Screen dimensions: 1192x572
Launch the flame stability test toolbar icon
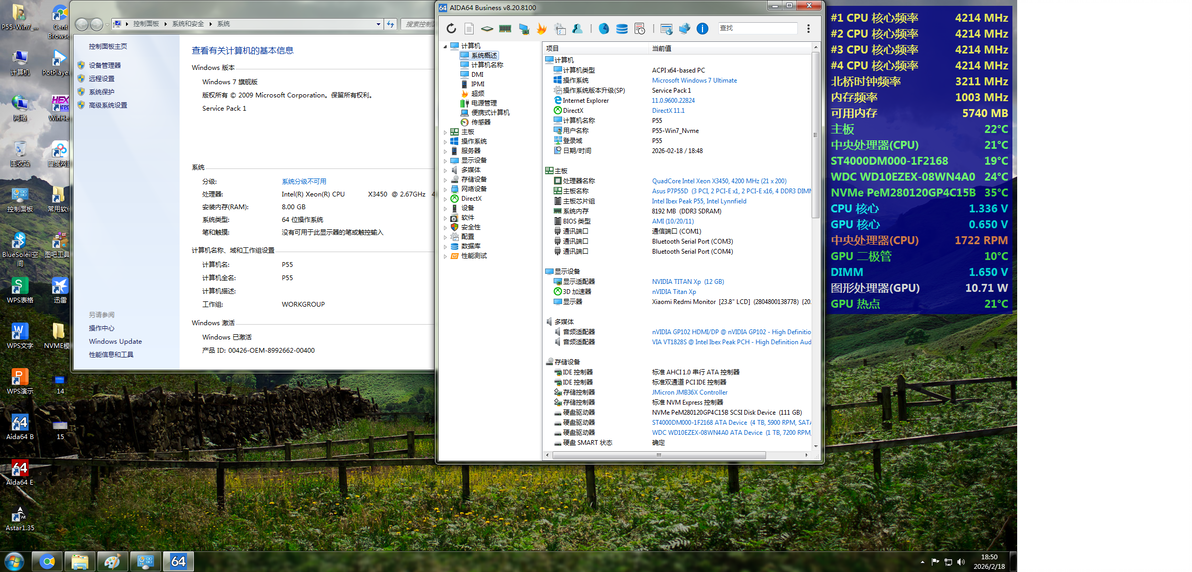pos(541,29)
